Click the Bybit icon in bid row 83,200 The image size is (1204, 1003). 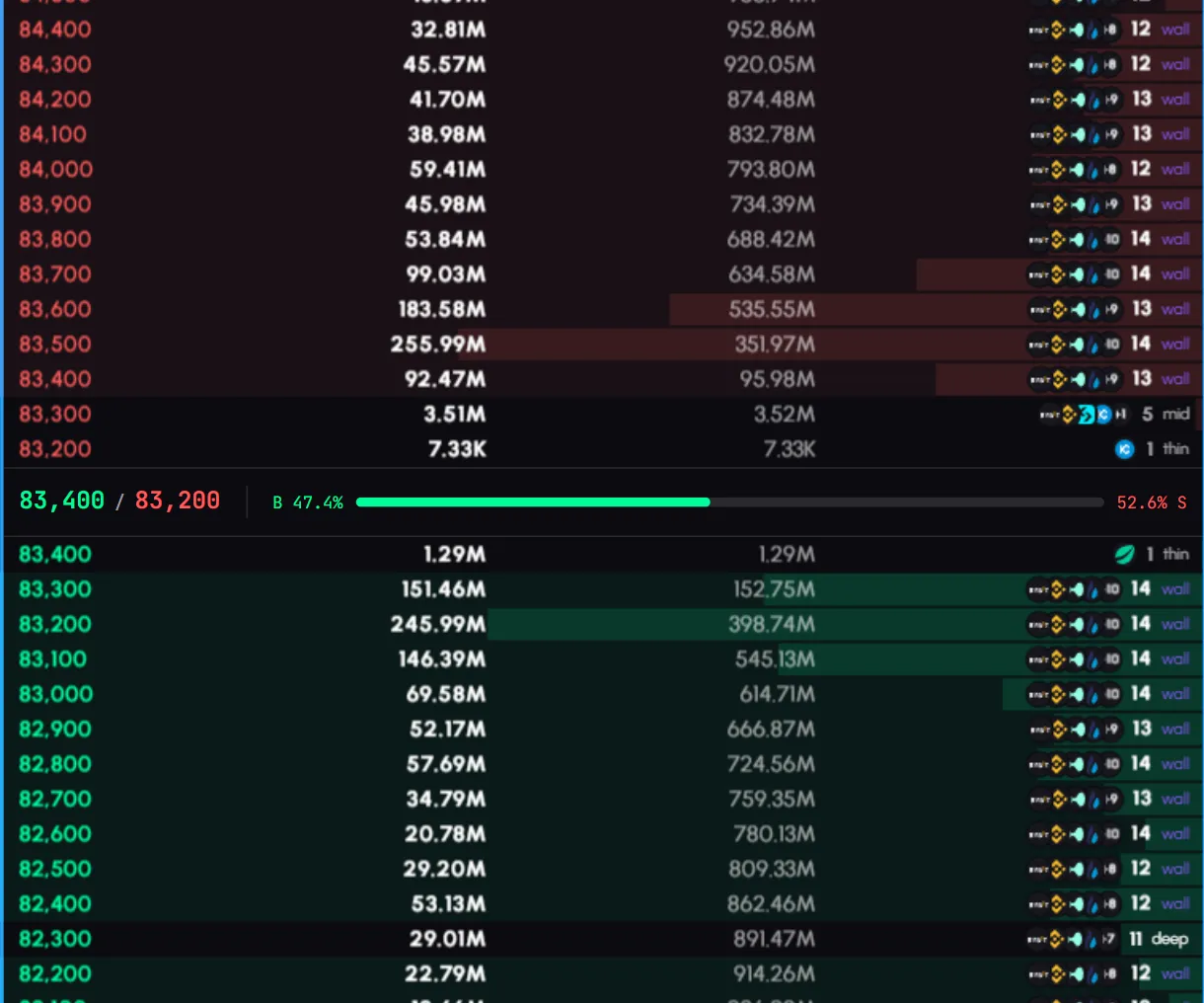pos(1039,624)
